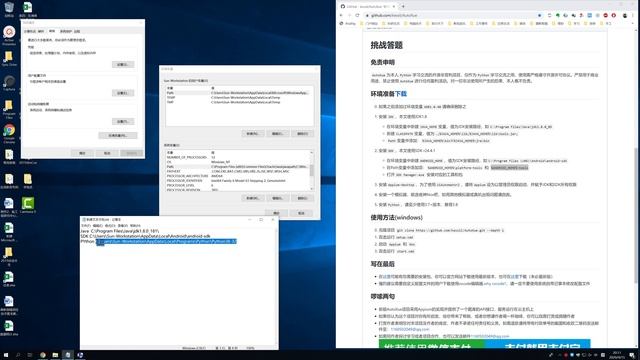The image size is (640, 360).
Task: Select the PROCESSOR_ARCHITECTURE system variable row
Action: [238, 176]
